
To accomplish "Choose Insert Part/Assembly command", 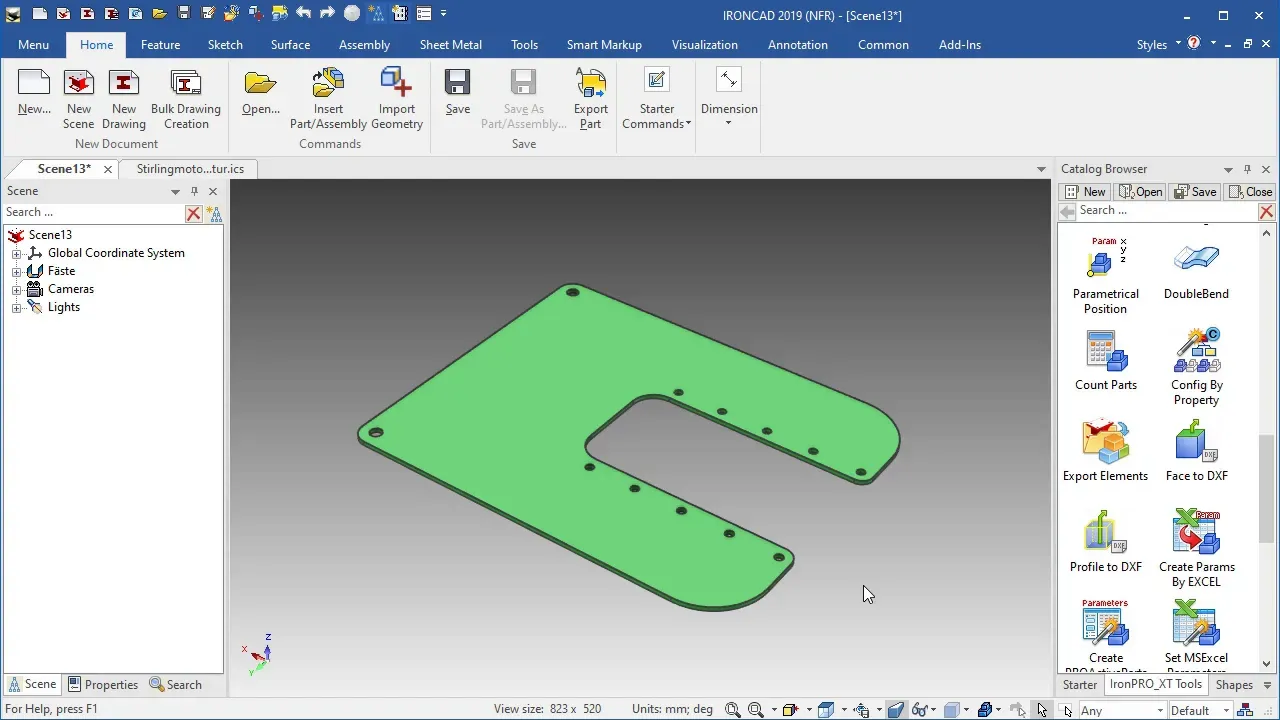I will [328, 99].
